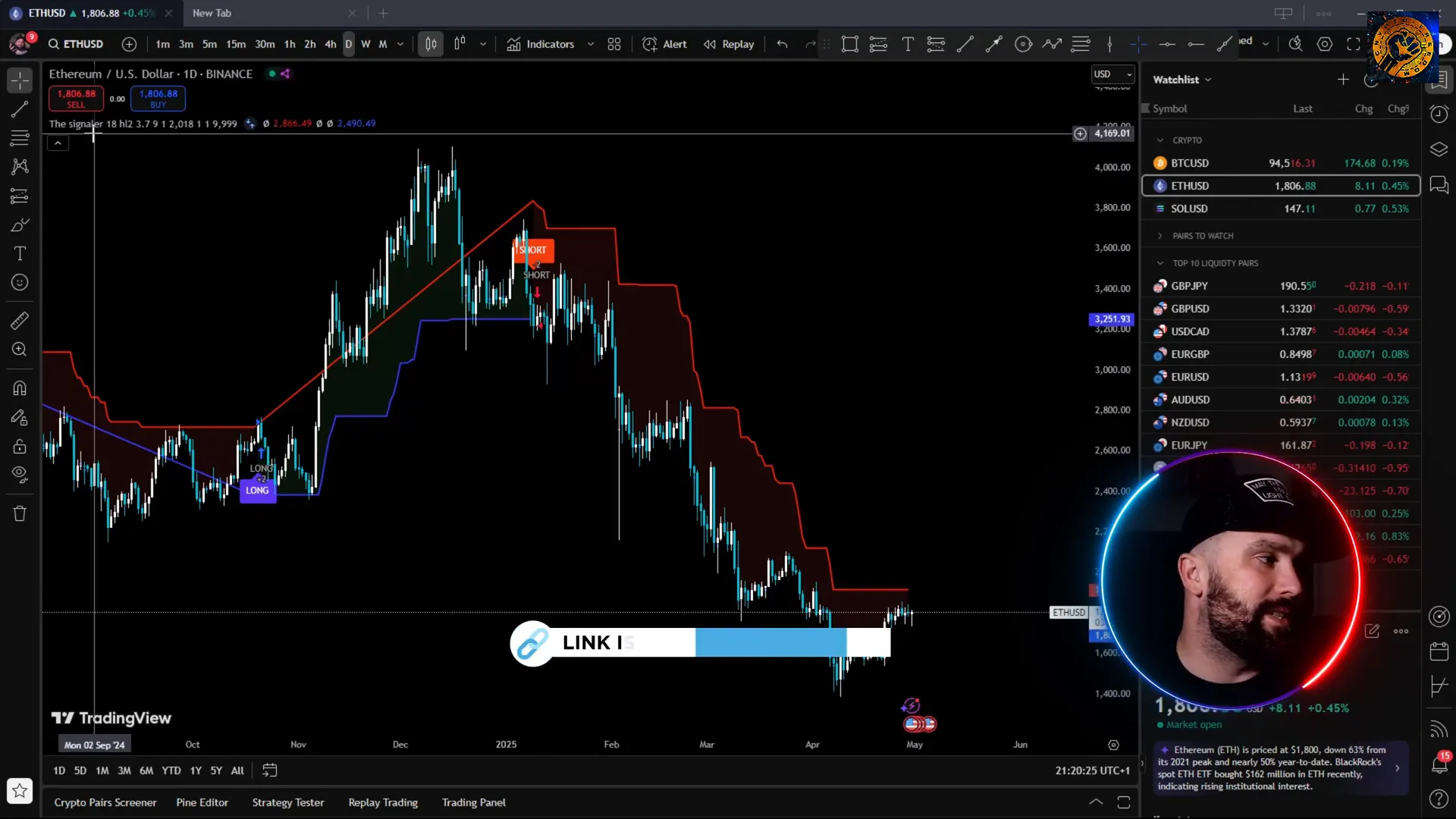The image size is (1456, 819).
Task: Set the date range to 1M
Action: point(102,770)
